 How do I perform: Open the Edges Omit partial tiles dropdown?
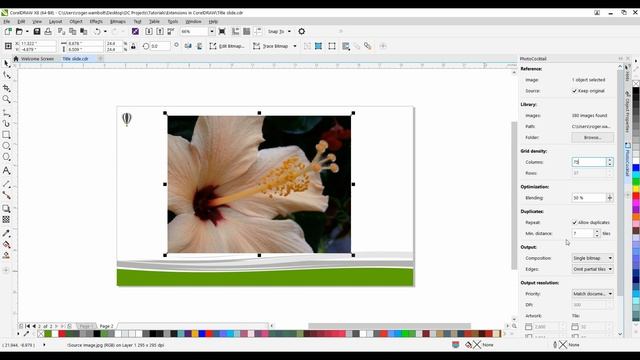(593, 269)
